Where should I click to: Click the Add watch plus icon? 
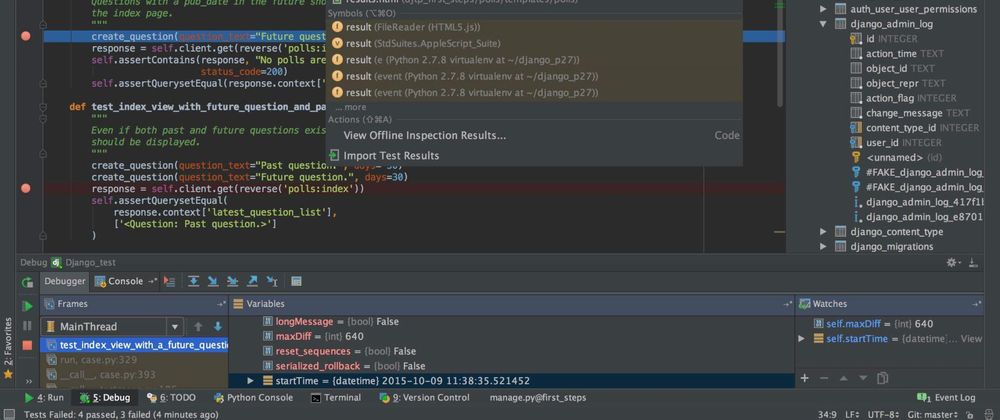pos(805,378)
